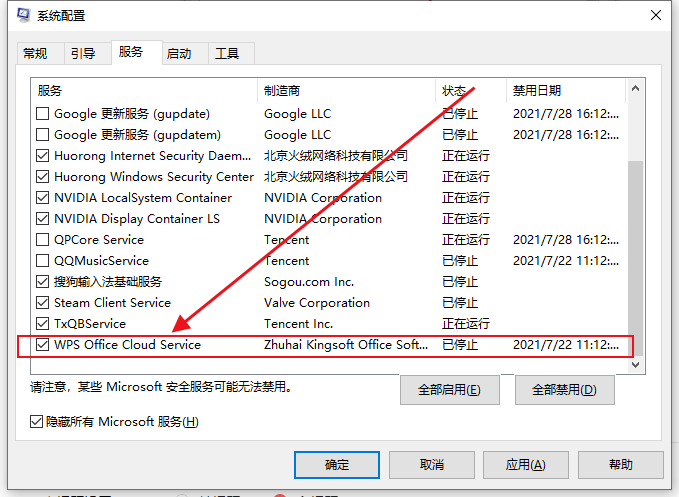Image resolution: width=679 pixels, height=497 pixels.
Task: Uncheck Steam Client Service checkbox
Action: 42,303
